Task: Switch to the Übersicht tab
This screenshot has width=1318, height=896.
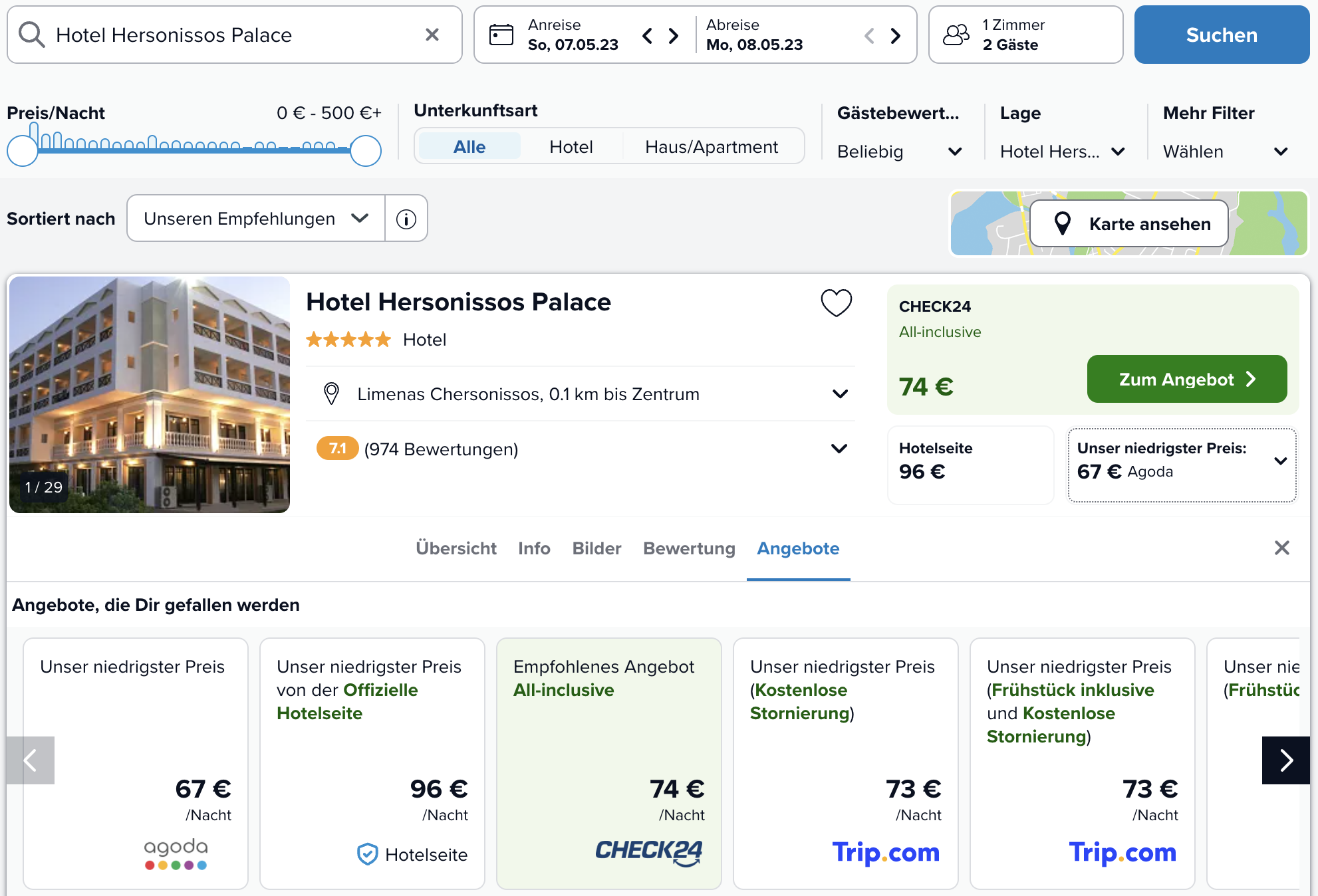Action: [x=456, y=548]
